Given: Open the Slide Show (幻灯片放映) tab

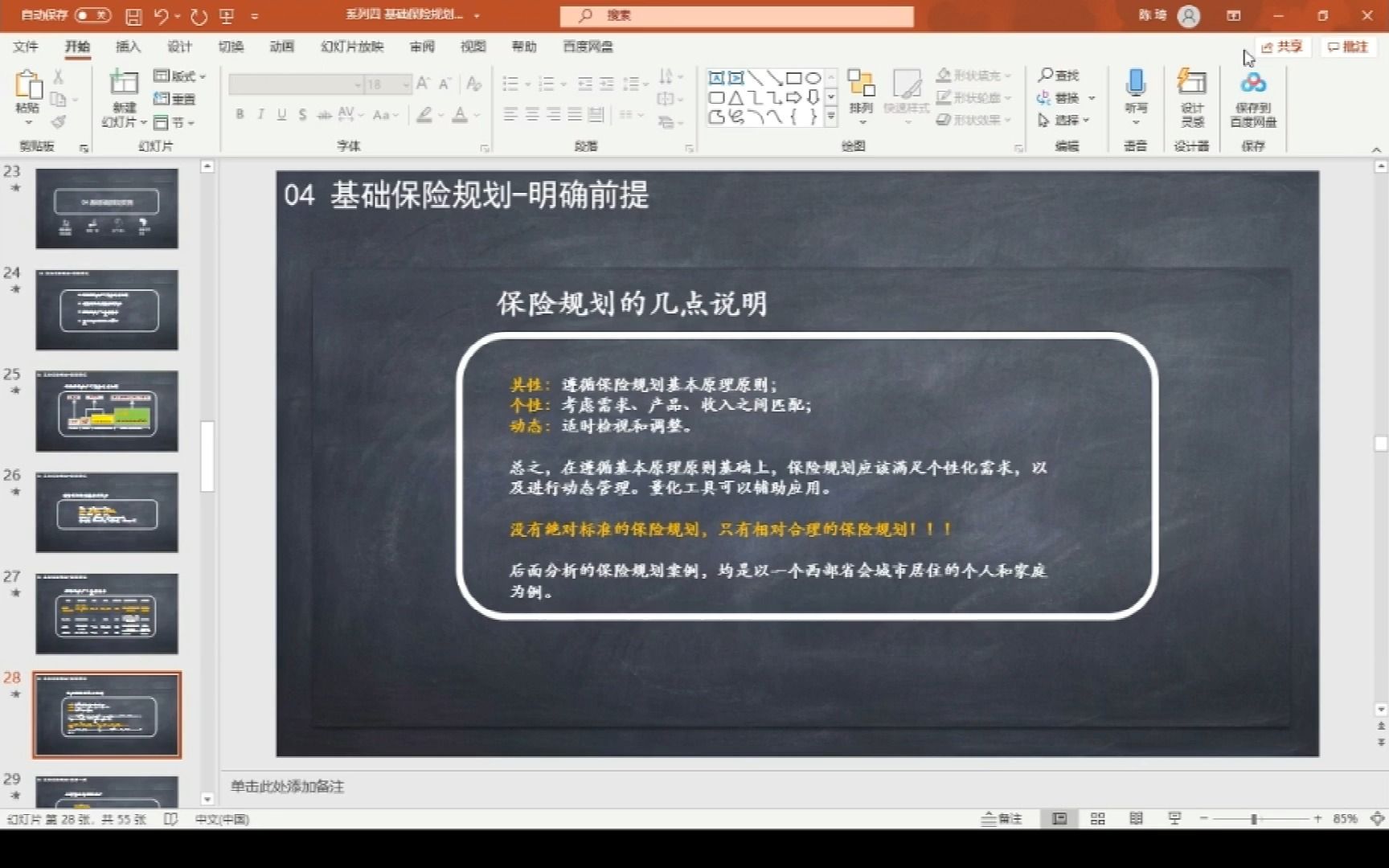Looking at the screenshot, I should (x=352, y=47).
